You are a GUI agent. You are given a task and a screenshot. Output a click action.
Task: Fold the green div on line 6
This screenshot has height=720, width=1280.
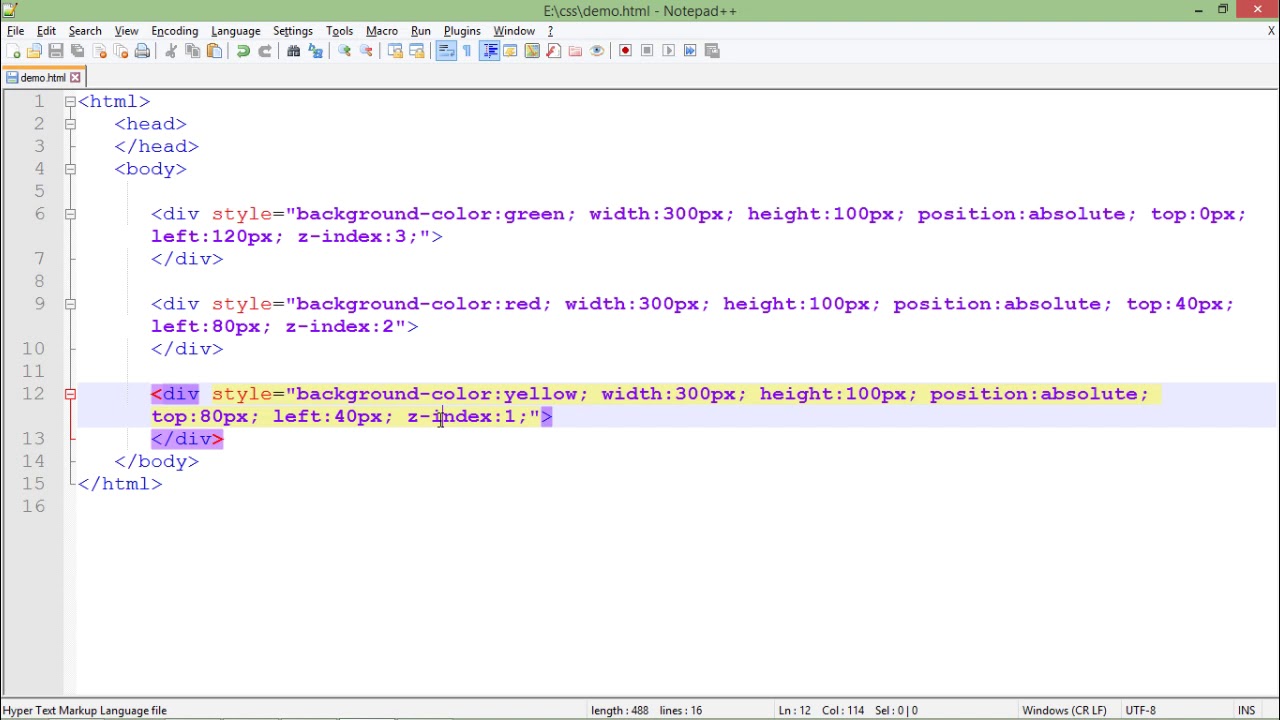(70, 214)
